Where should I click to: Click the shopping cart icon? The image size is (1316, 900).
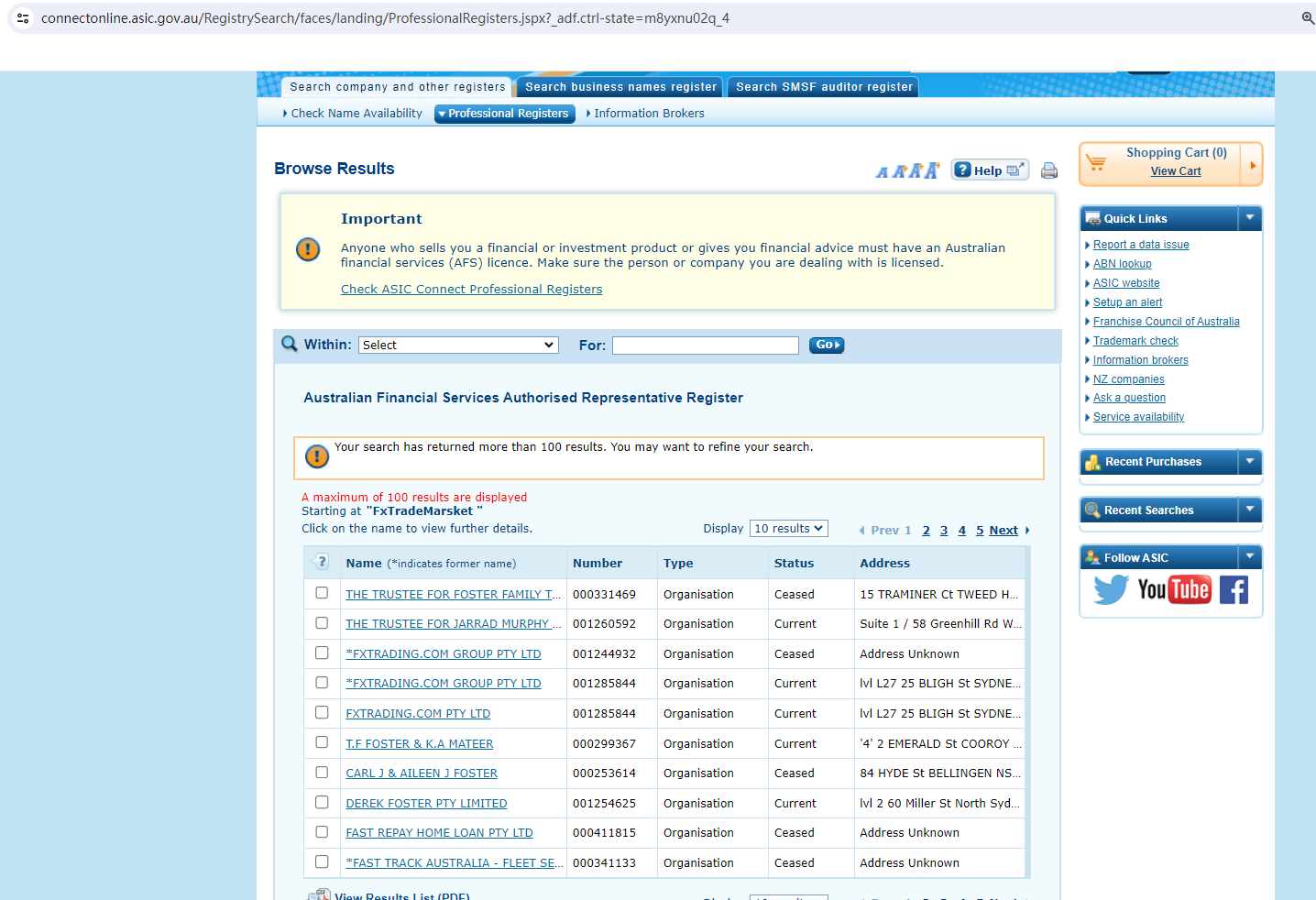pos(1096,163)
